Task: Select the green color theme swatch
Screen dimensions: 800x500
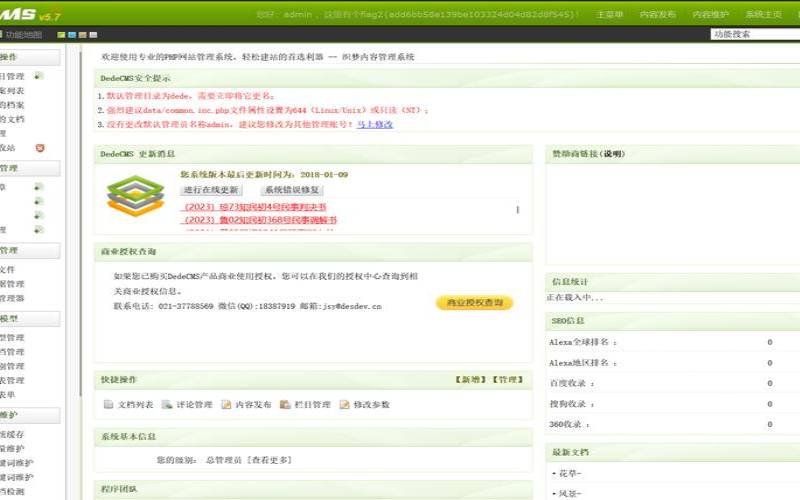Action: tap(61, 35)
